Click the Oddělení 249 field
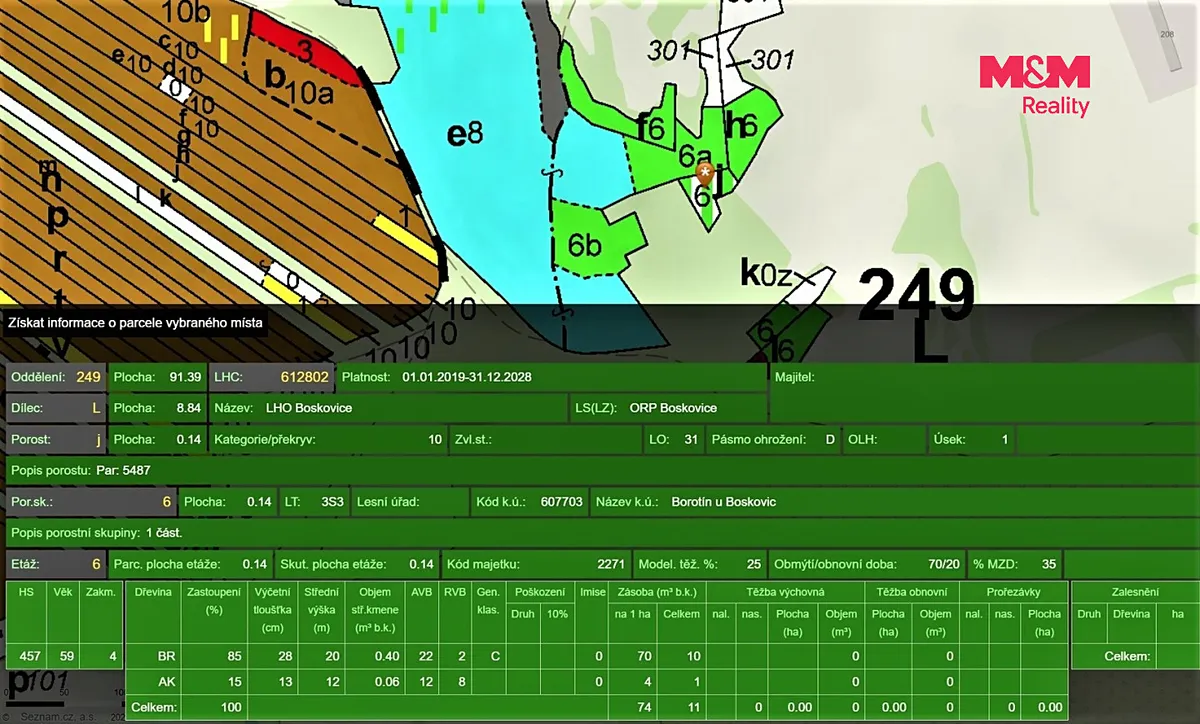 (x=55, y=377)
